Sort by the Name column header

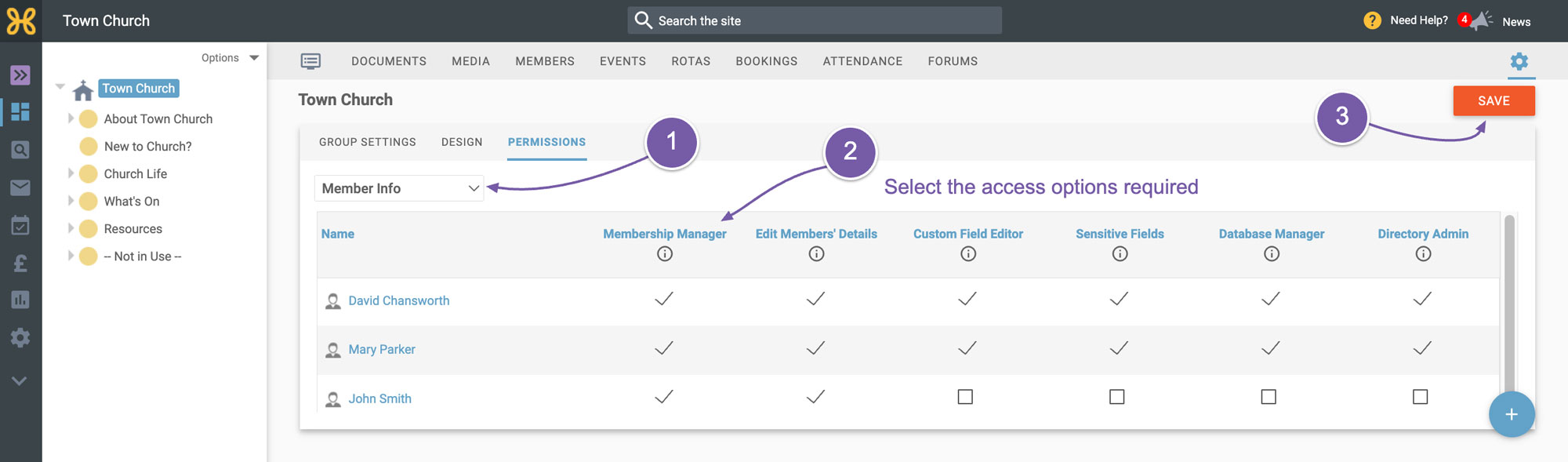click(x=338, y=234)
